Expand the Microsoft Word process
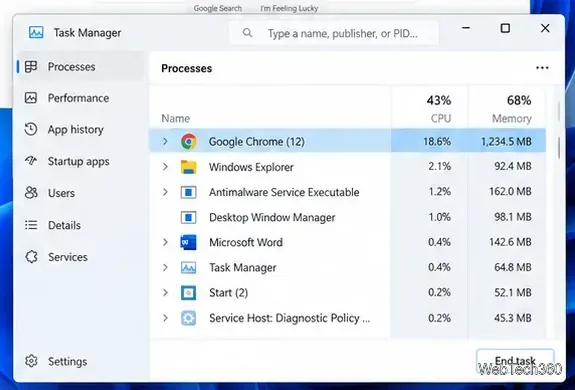 point(165,242)
